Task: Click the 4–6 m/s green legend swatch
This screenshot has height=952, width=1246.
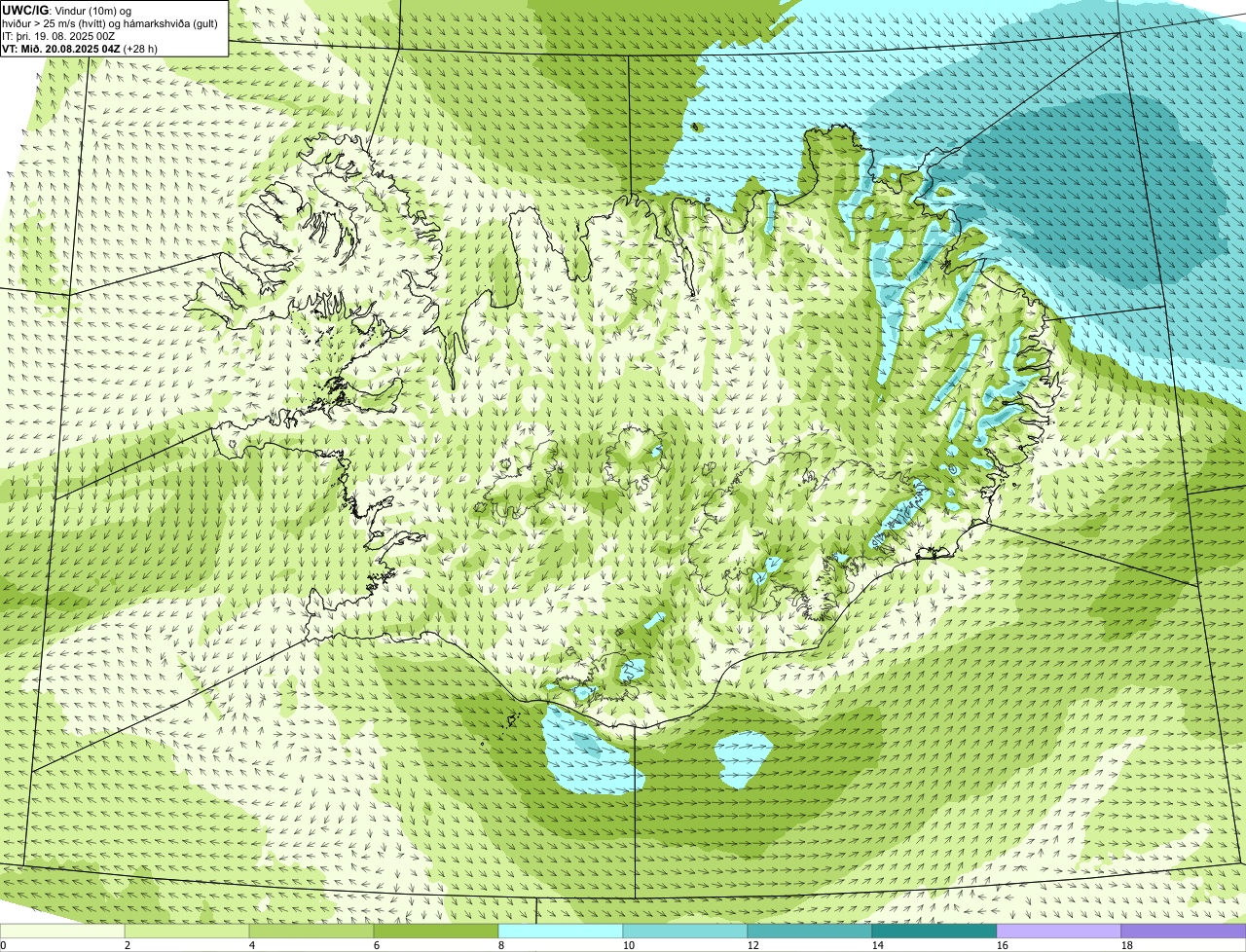Action: click(311, 932)
